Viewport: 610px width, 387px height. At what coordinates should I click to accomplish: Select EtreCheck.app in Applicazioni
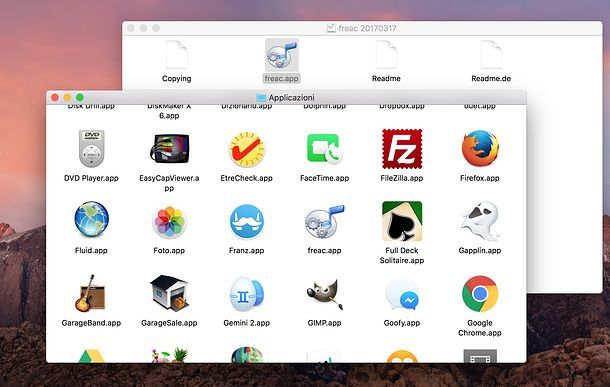pyautogui.click(x=247, y=149)
